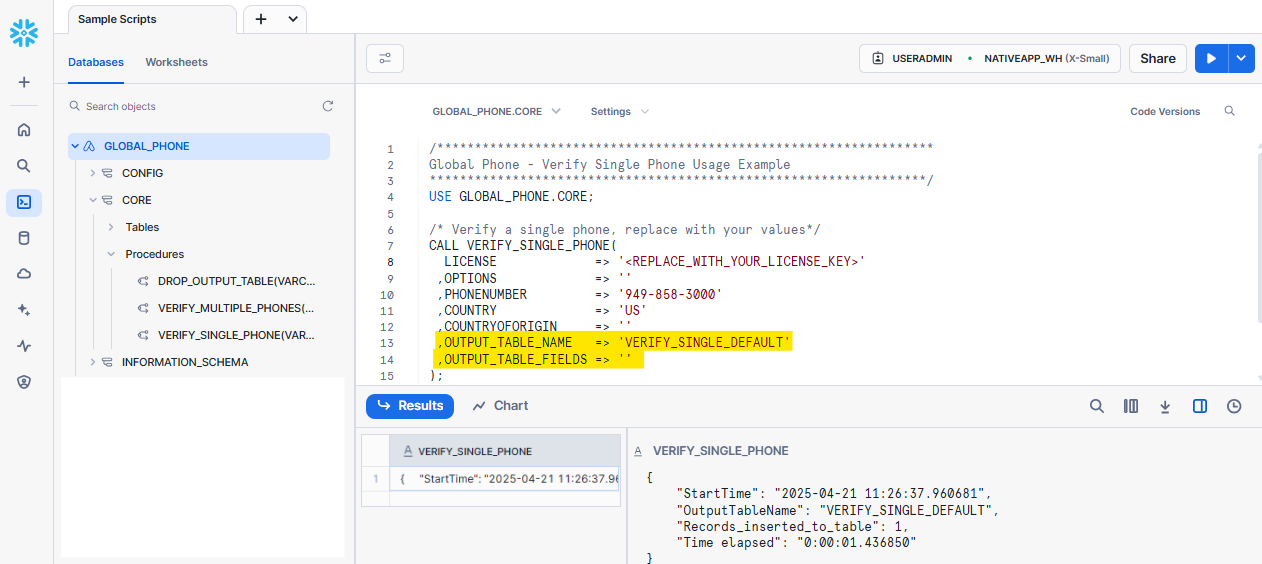Switch to the Chart tab
The height and width of the screenshot is (564, 1262).
[501, 406]
